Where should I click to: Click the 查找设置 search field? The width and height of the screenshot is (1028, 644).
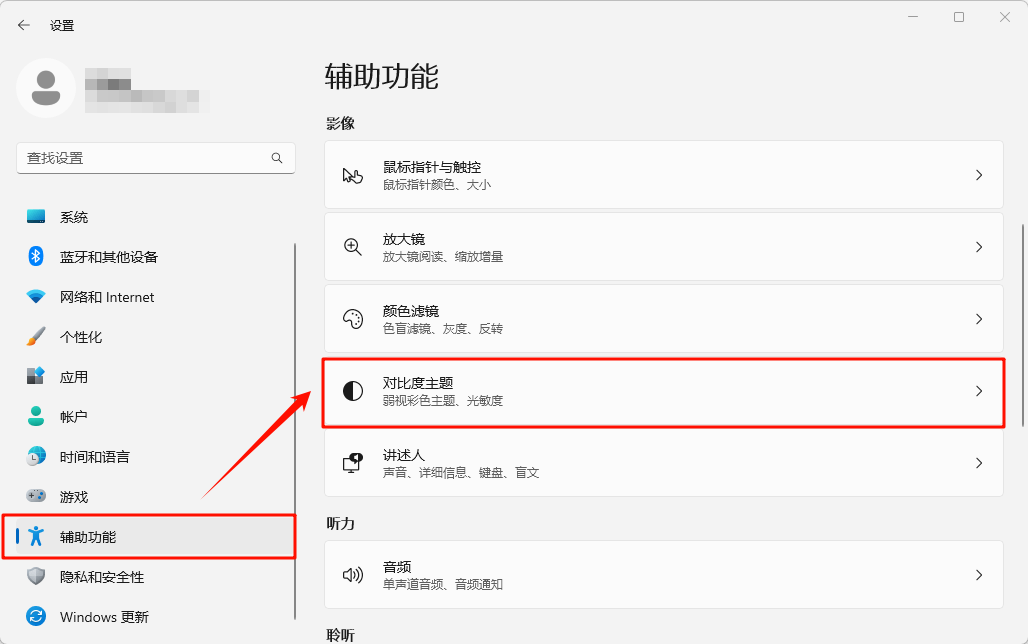(145, 158)
